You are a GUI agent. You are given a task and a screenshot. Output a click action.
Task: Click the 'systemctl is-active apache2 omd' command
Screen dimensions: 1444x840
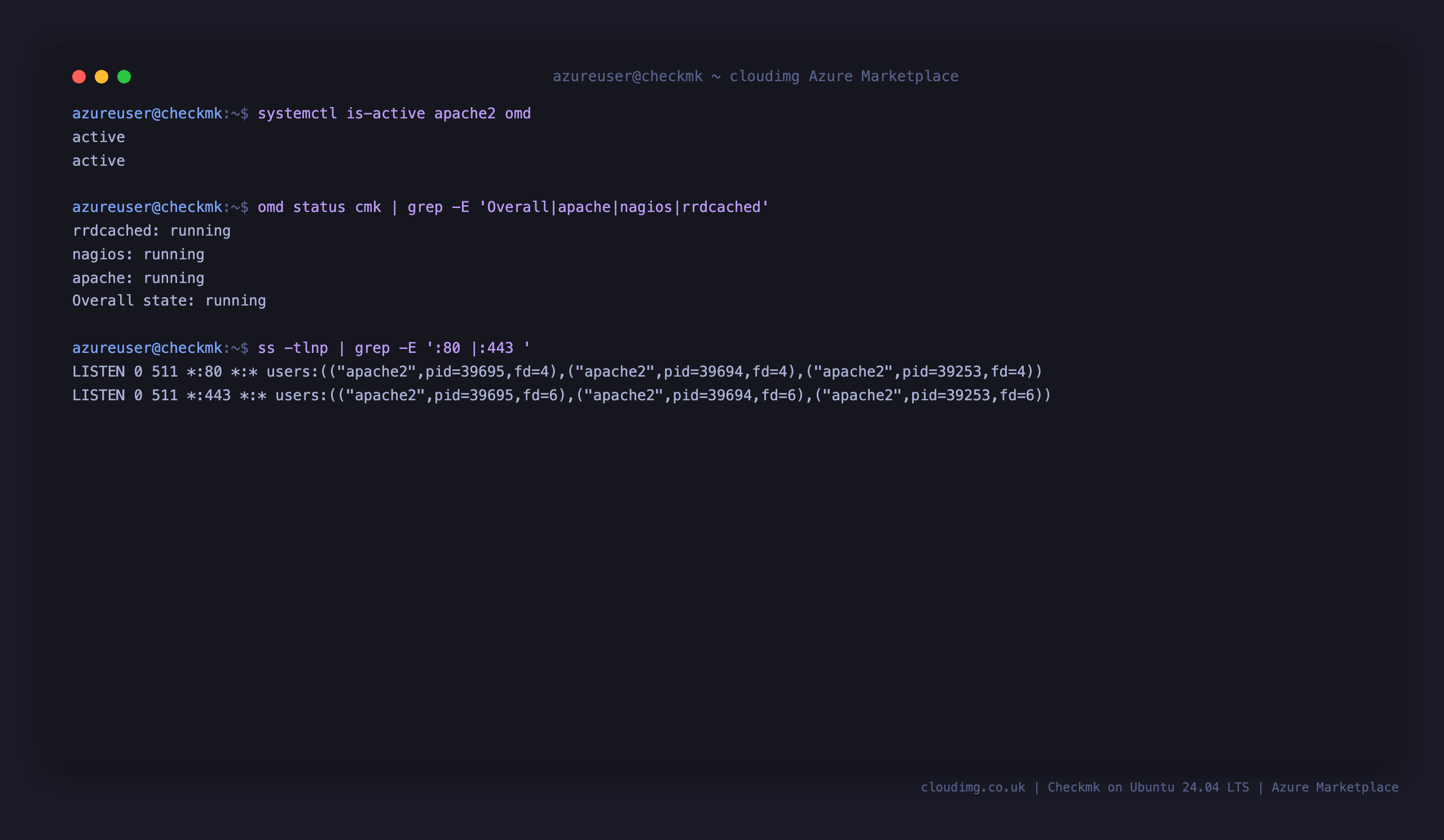394,113
